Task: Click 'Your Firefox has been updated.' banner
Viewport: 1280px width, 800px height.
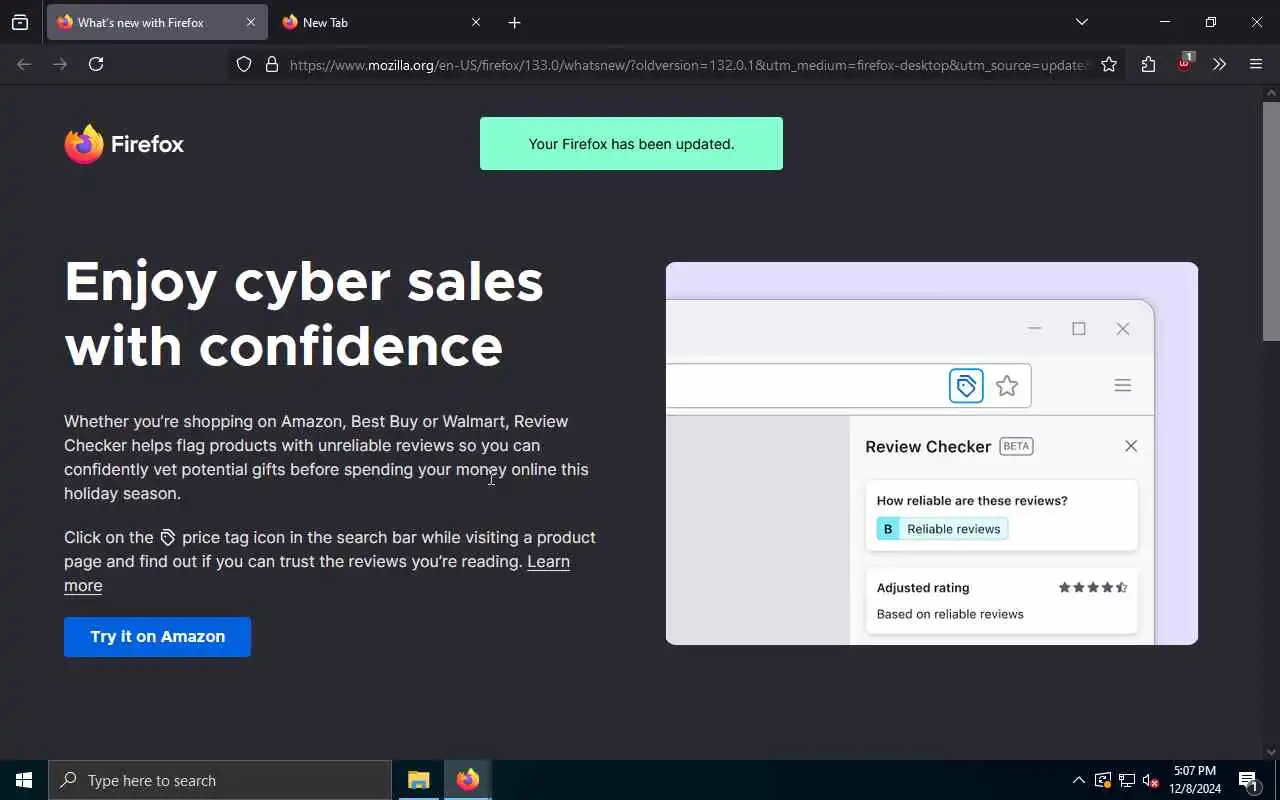Action: (x=631, y=144)
